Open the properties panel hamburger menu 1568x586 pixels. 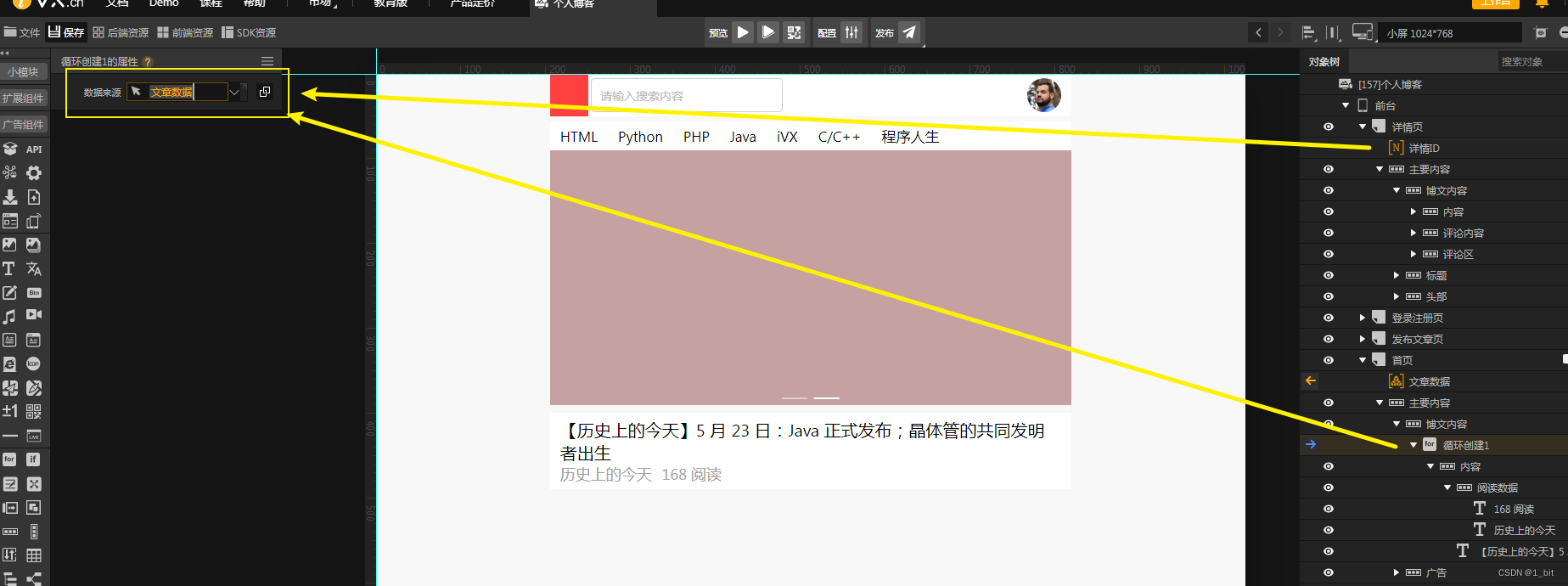[x=267, y=61]
